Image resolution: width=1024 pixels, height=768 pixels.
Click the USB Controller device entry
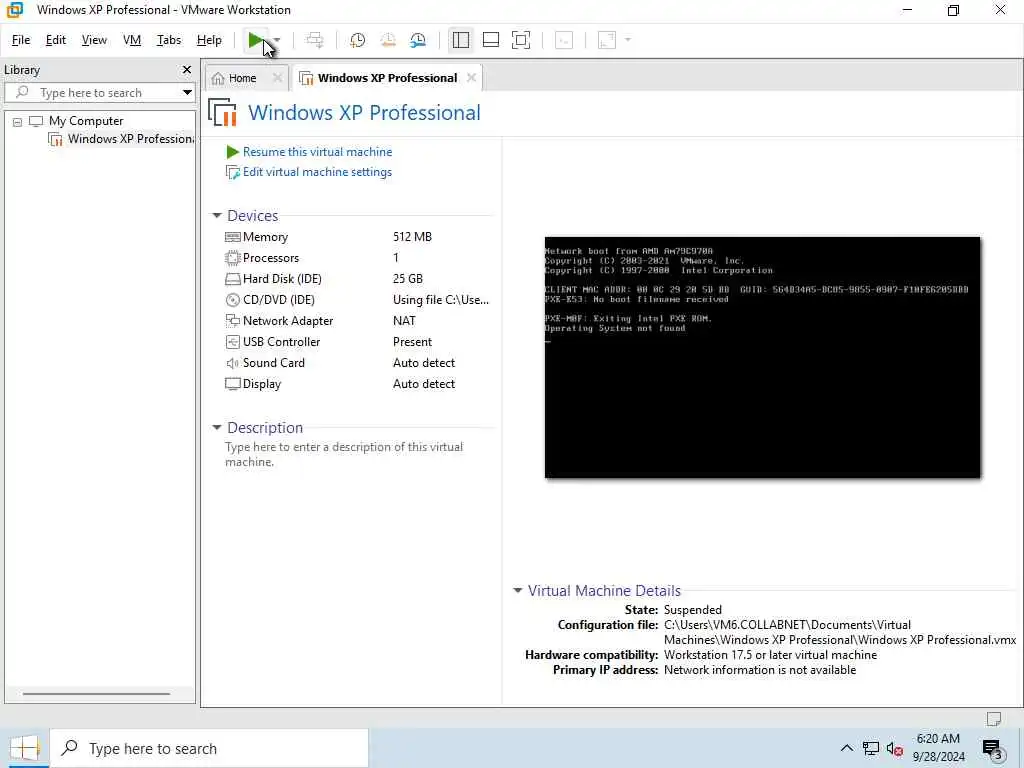coord(281,342)
